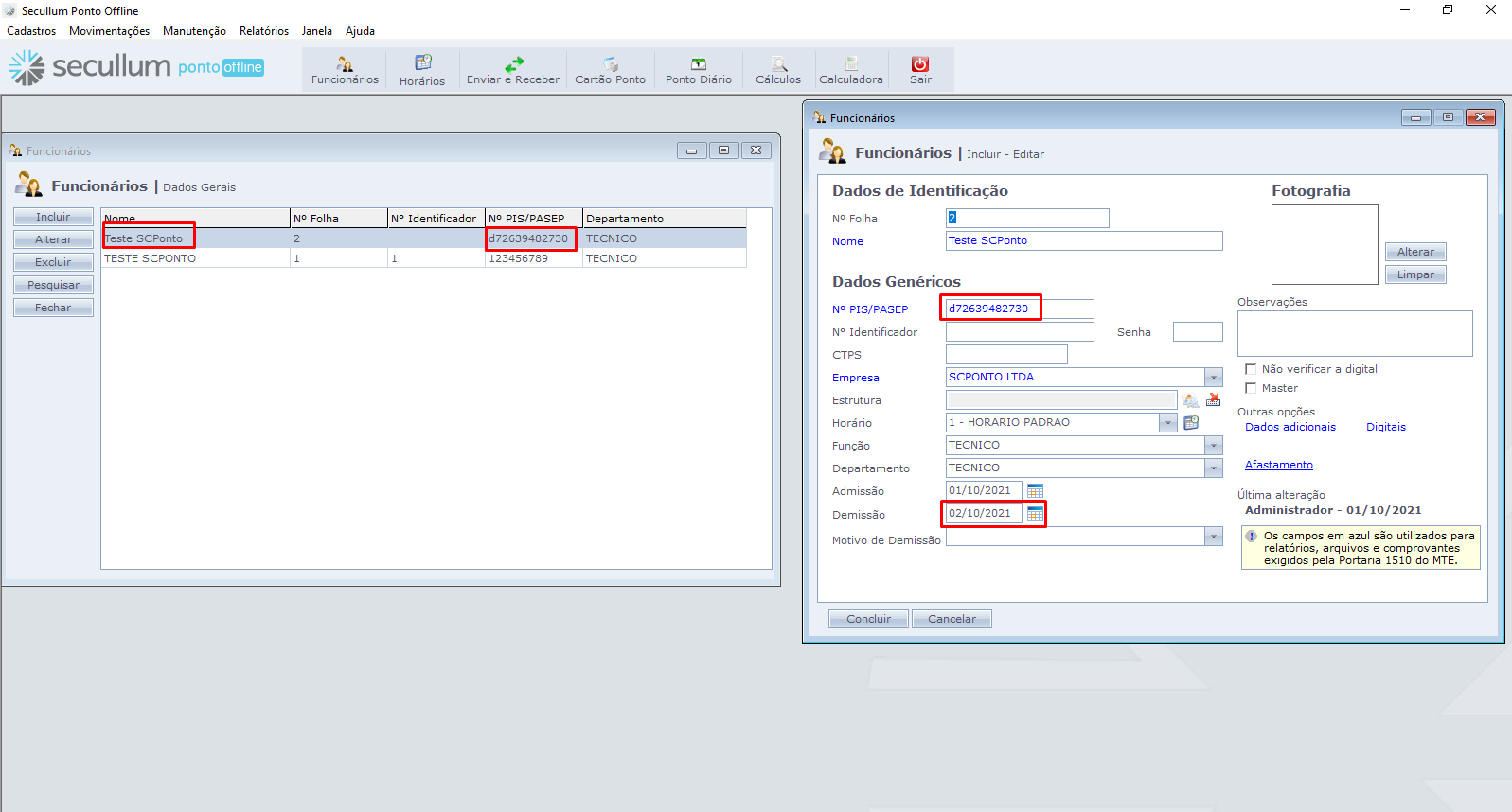
Task: Close the Incluir - Editar window
Action: pyautogui.click(x=1480, y=117)
